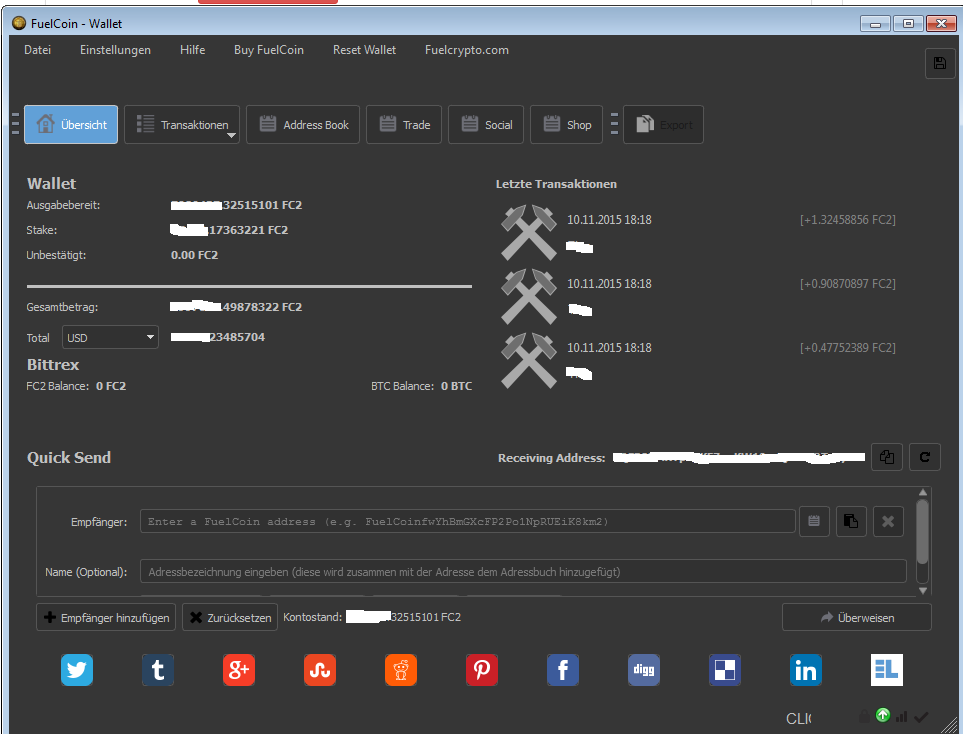The height and width of the screenshot is (734, 963).
Task: Switch to the Übersicht tab
Action: 71,125
